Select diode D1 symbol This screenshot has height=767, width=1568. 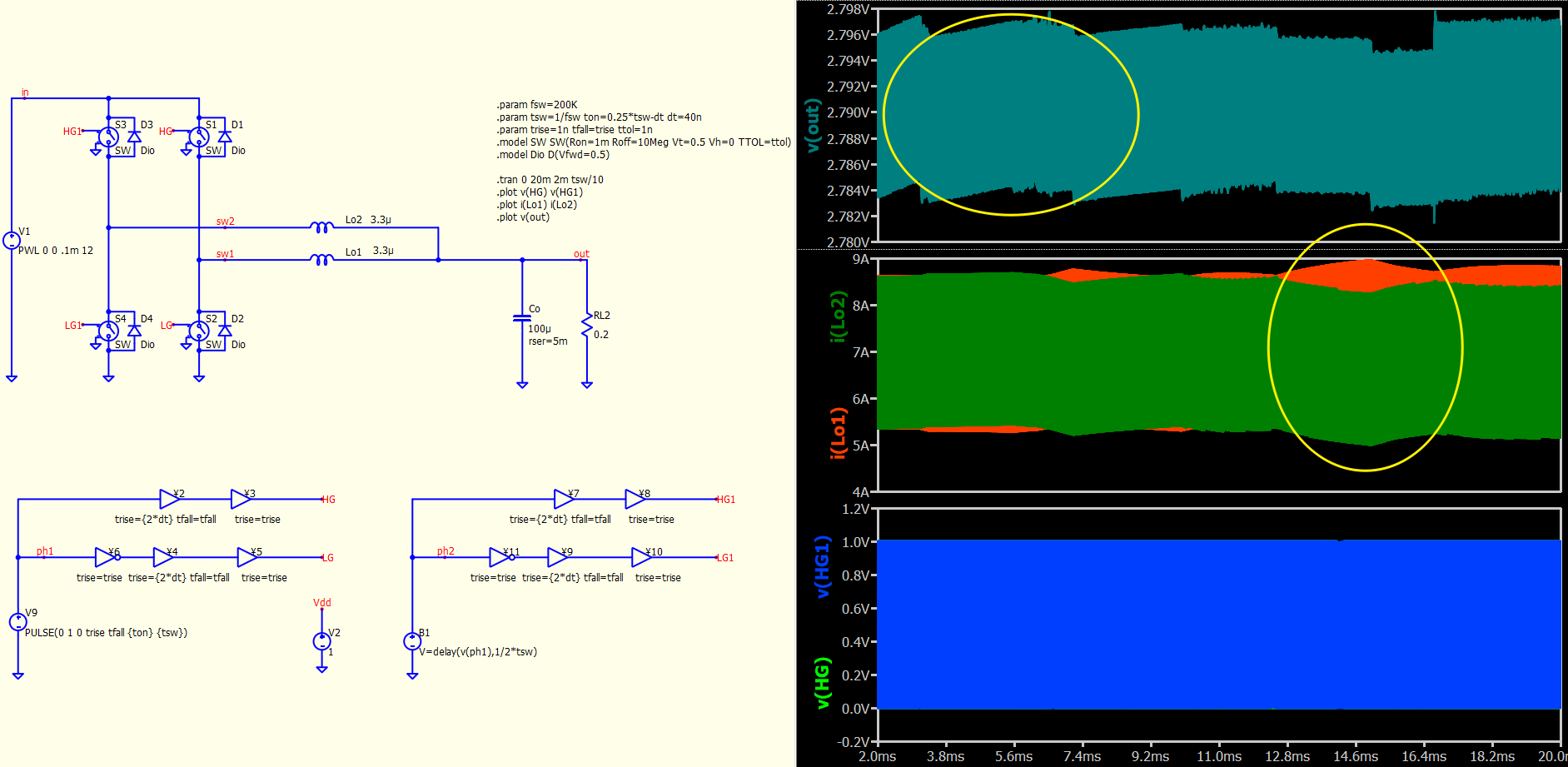coord(225,137)
